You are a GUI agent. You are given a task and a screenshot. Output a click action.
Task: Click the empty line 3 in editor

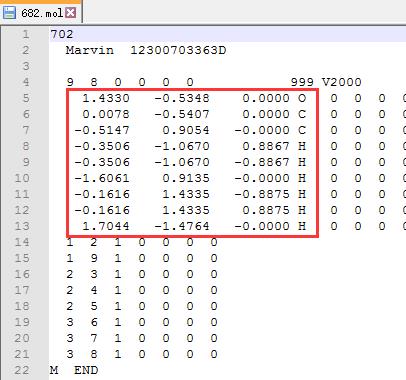(x=227, y=66)
